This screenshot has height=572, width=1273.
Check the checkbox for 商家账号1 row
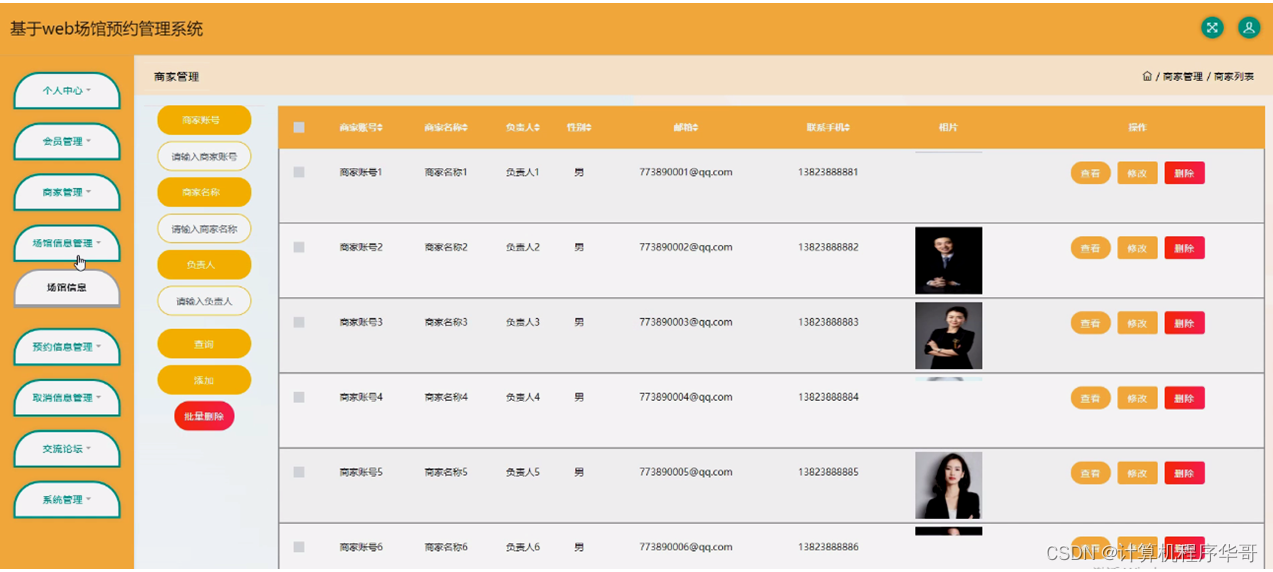299,172
